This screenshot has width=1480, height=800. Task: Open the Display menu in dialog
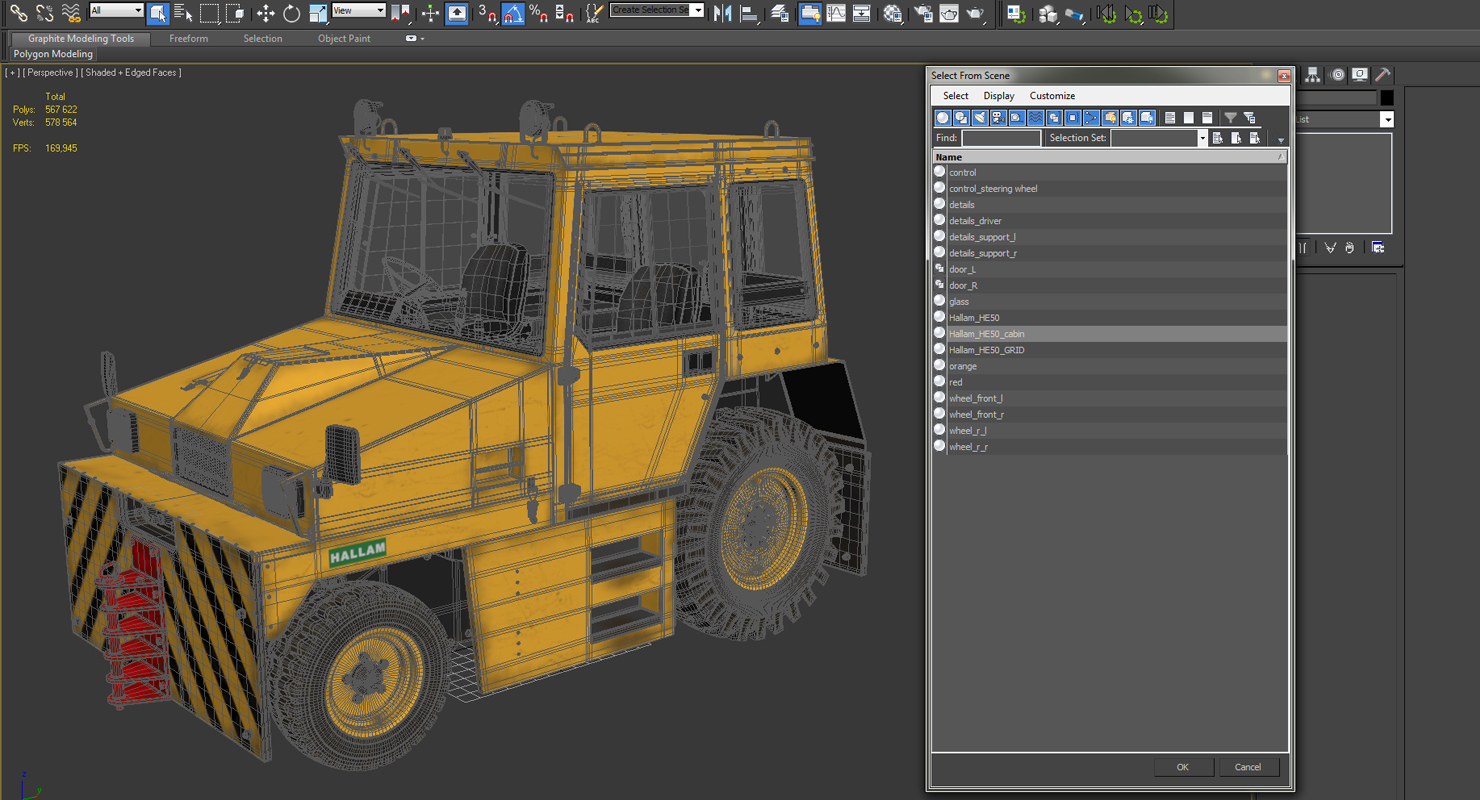pyautogui.click(x=999, y=96)
